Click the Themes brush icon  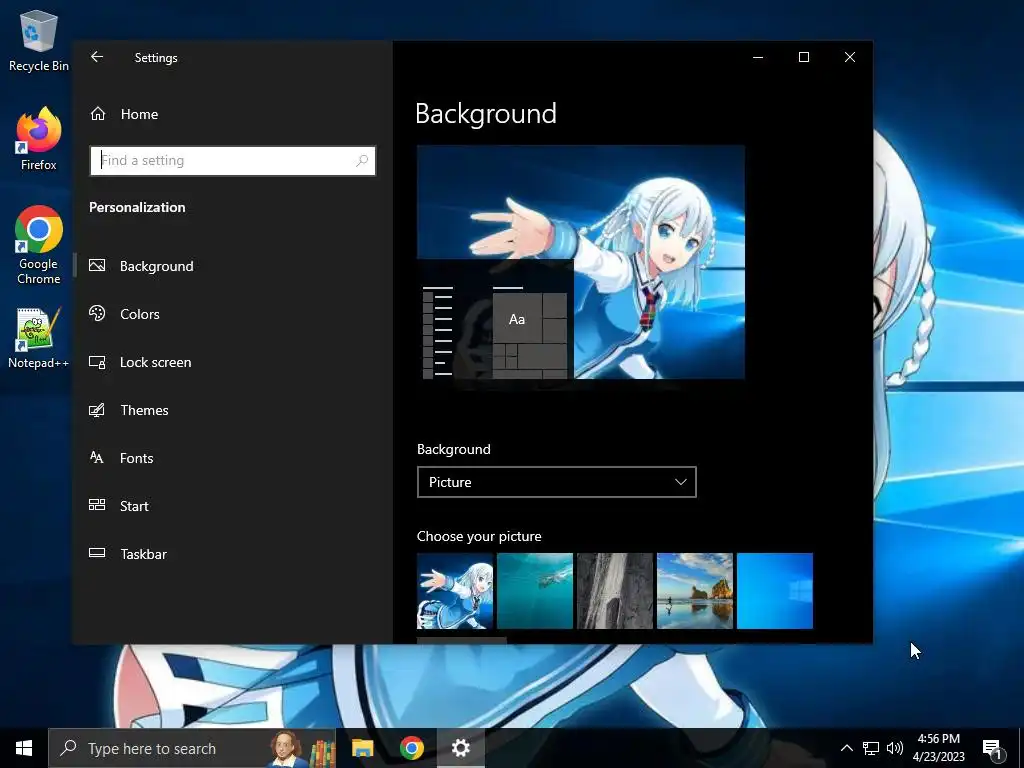coord(97,410)
